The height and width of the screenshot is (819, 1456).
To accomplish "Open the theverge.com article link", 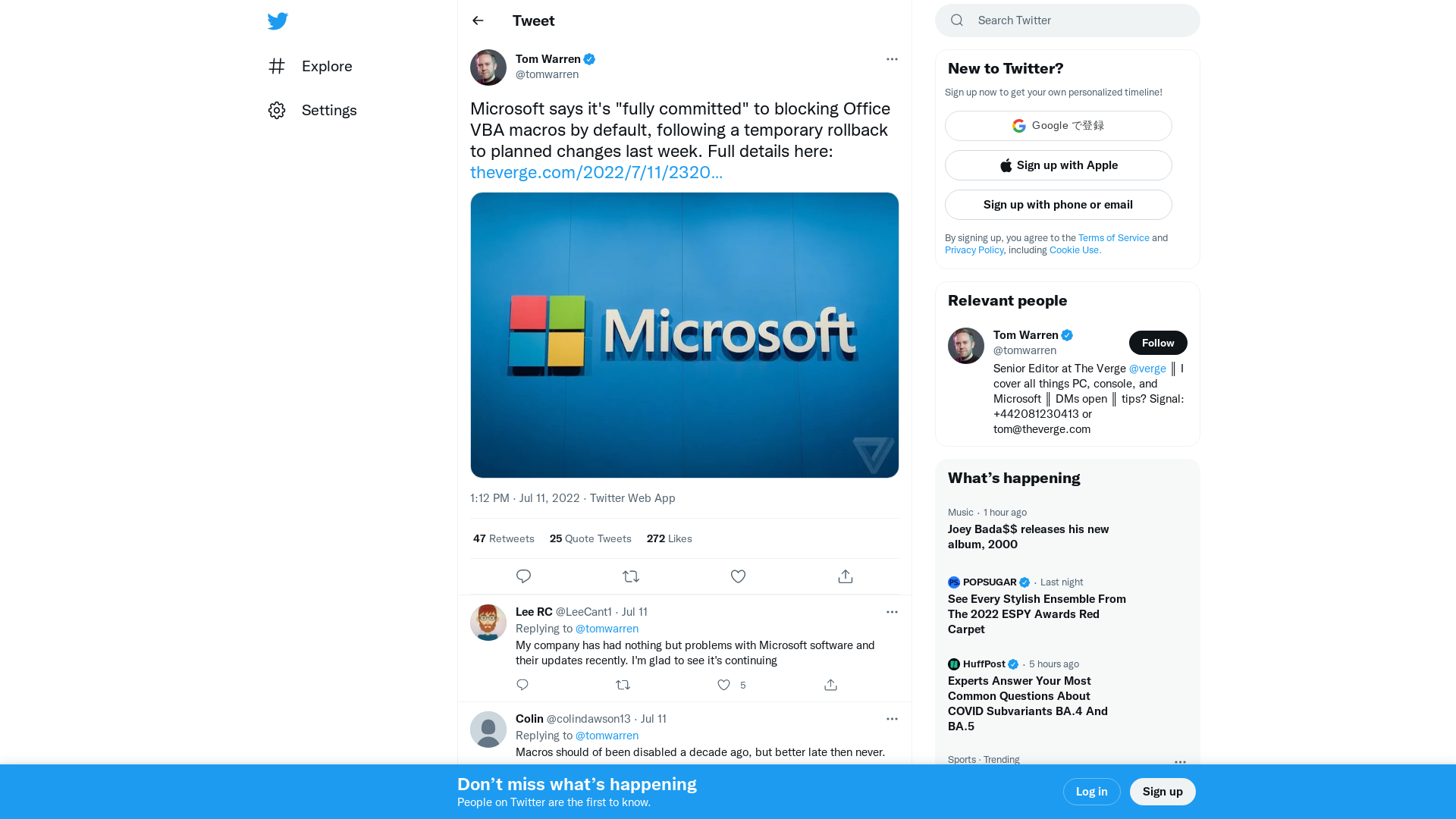I will 596,172.
